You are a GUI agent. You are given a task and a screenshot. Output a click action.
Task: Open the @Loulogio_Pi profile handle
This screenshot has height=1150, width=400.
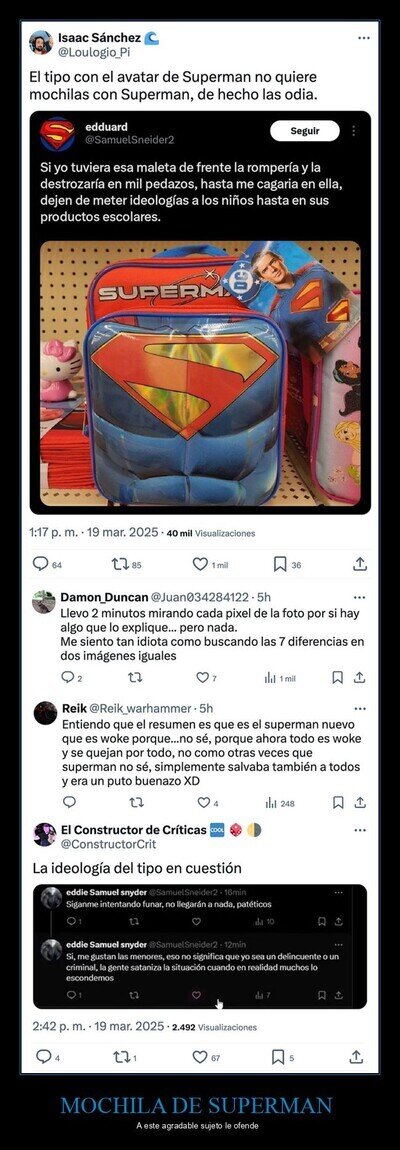[x=88, y=52]
